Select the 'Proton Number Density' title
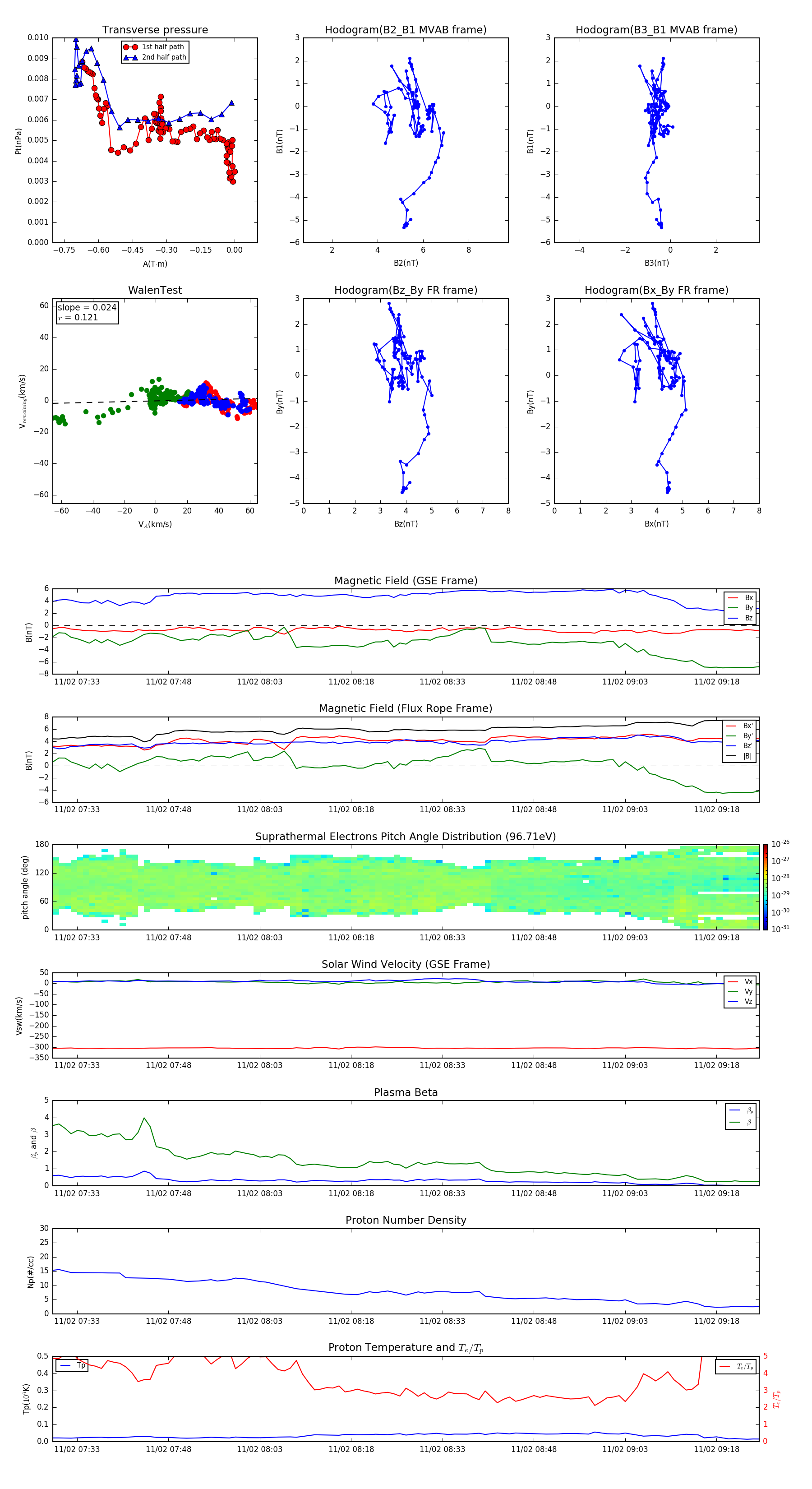This screenshot has width=812, height=1489. pyautogui.click(x=406, y=1220)
